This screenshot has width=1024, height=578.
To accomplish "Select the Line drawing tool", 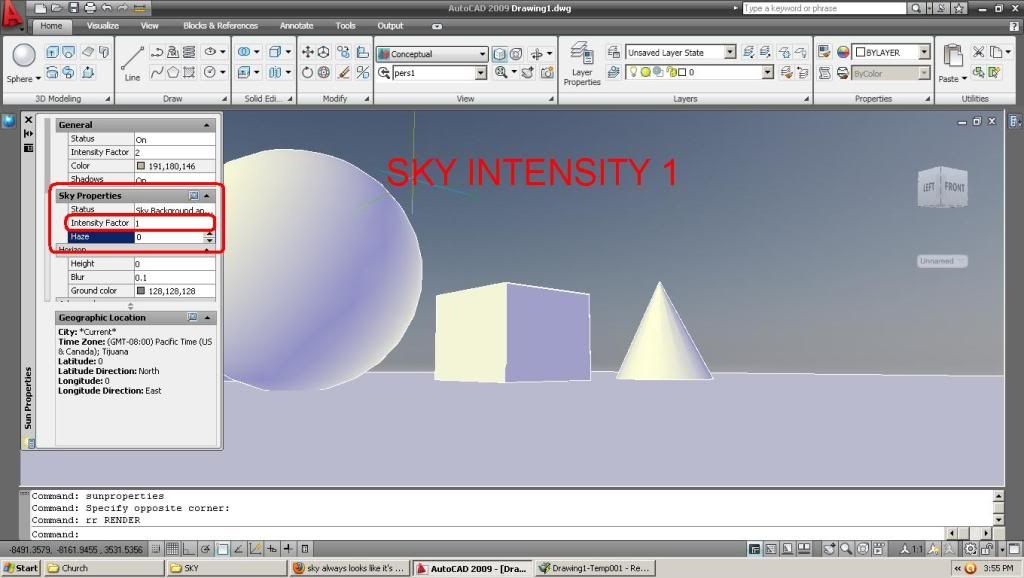I will pos(132,60).
